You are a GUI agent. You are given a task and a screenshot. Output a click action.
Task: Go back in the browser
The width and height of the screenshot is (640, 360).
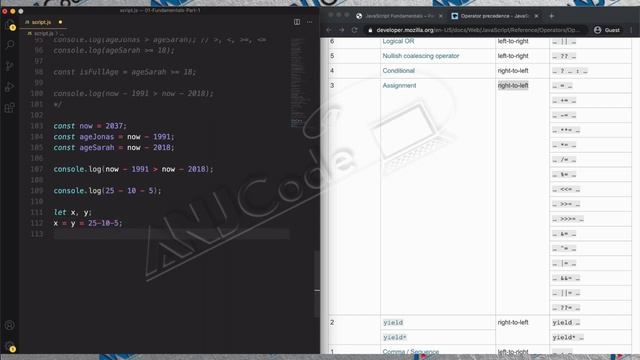tap(329, 30)
